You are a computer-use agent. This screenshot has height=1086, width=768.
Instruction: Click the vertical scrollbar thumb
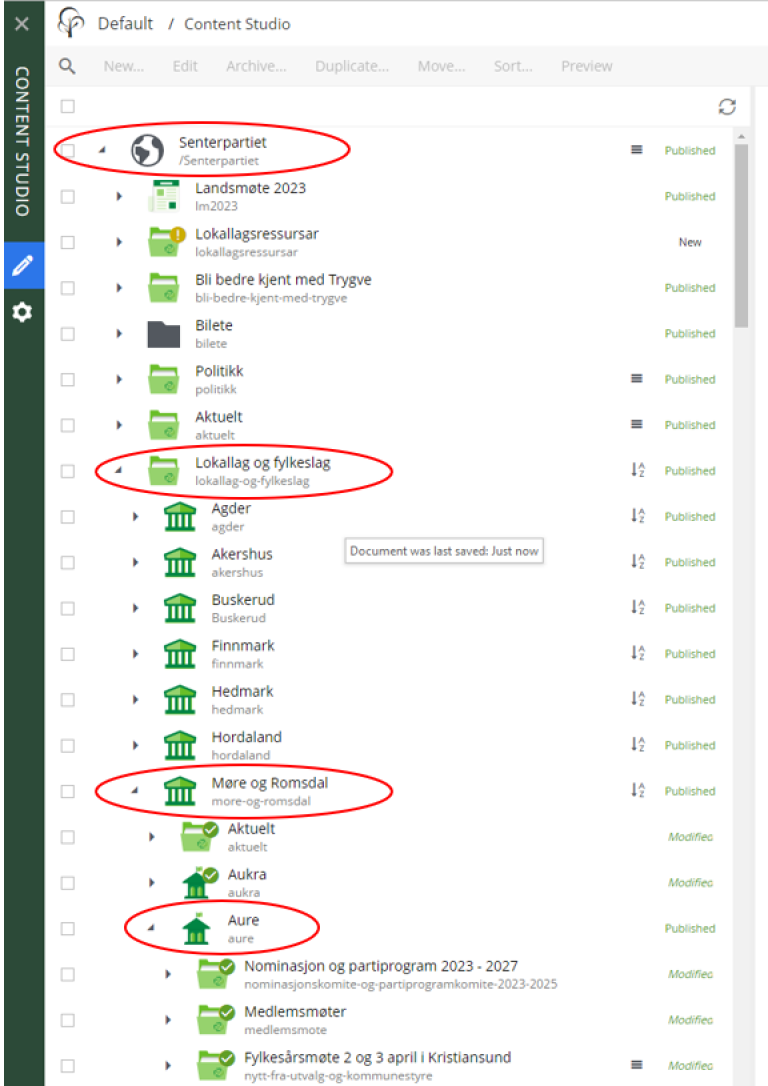[x=742, y=235]
